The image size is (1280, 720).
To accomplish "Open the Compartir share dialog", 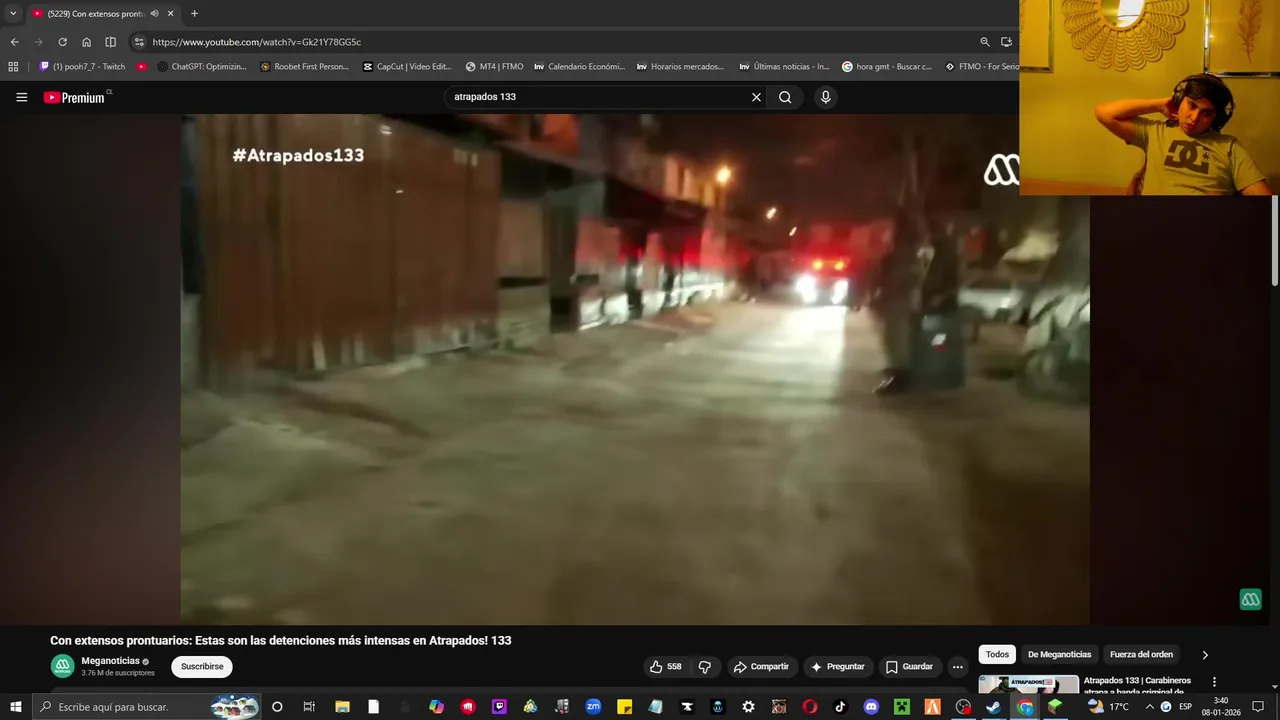I will (x=761, y=667).
